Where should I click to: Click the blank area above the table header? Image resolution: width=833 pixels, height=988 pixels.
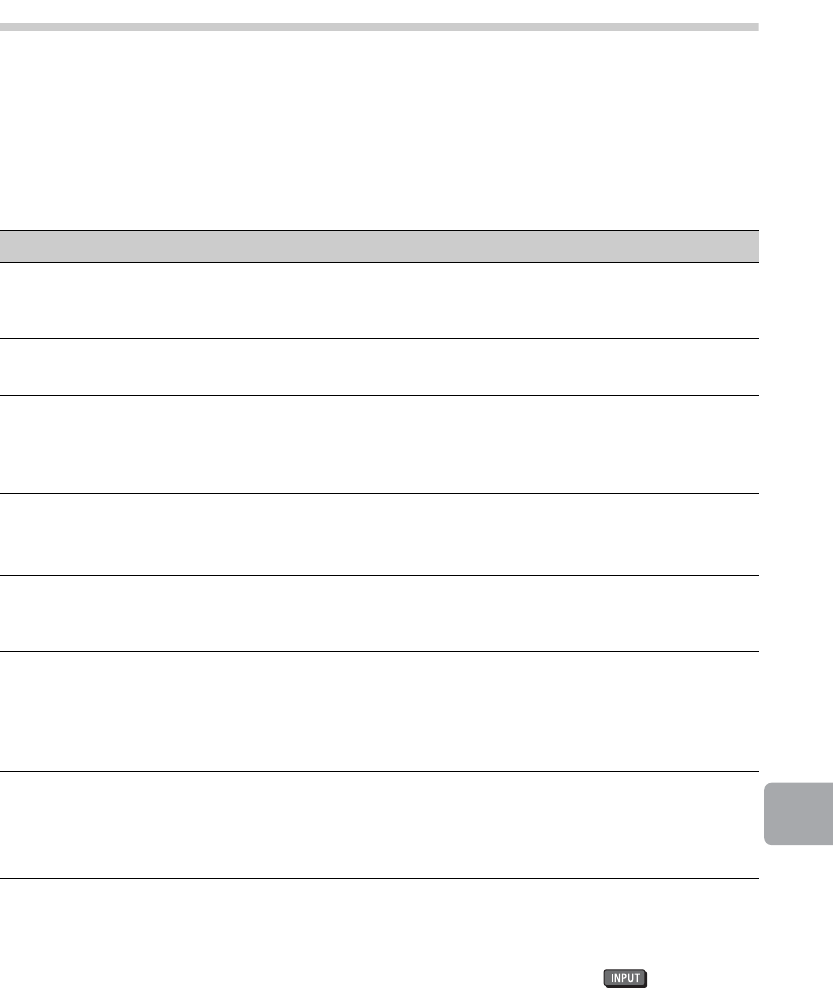click(x=379, y=130)
